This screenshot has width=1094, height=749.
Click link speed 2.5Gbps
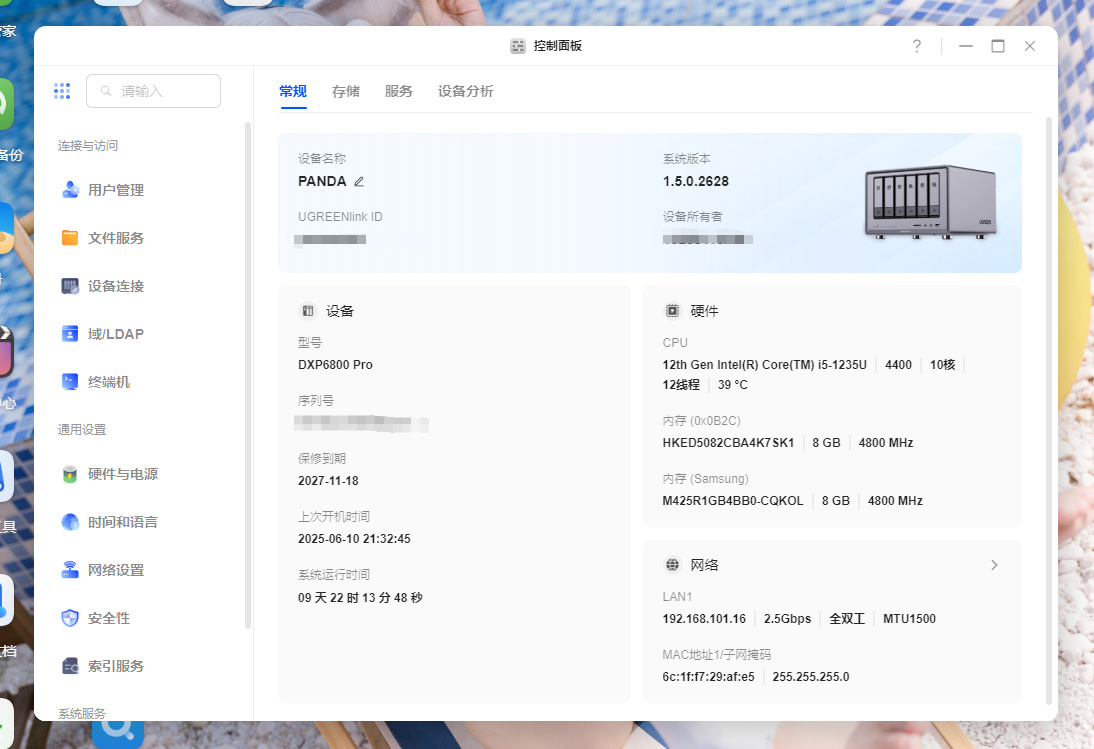788,619
